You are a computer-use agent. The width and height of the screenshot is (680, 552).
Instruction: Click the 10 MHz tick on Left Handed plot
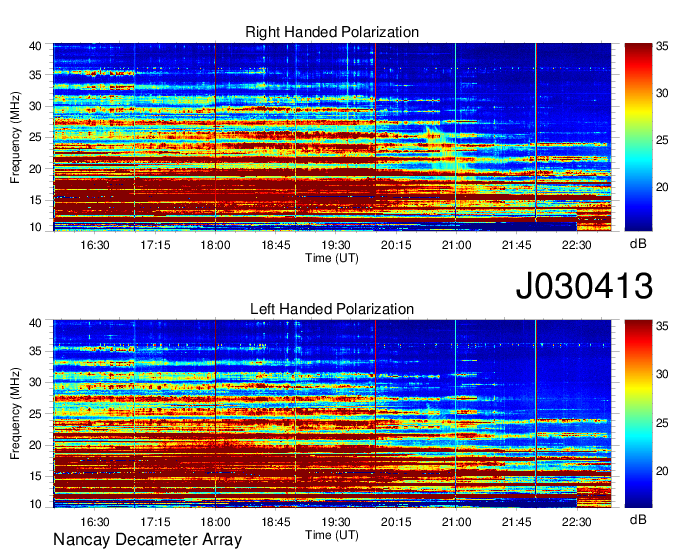(36, 504)
